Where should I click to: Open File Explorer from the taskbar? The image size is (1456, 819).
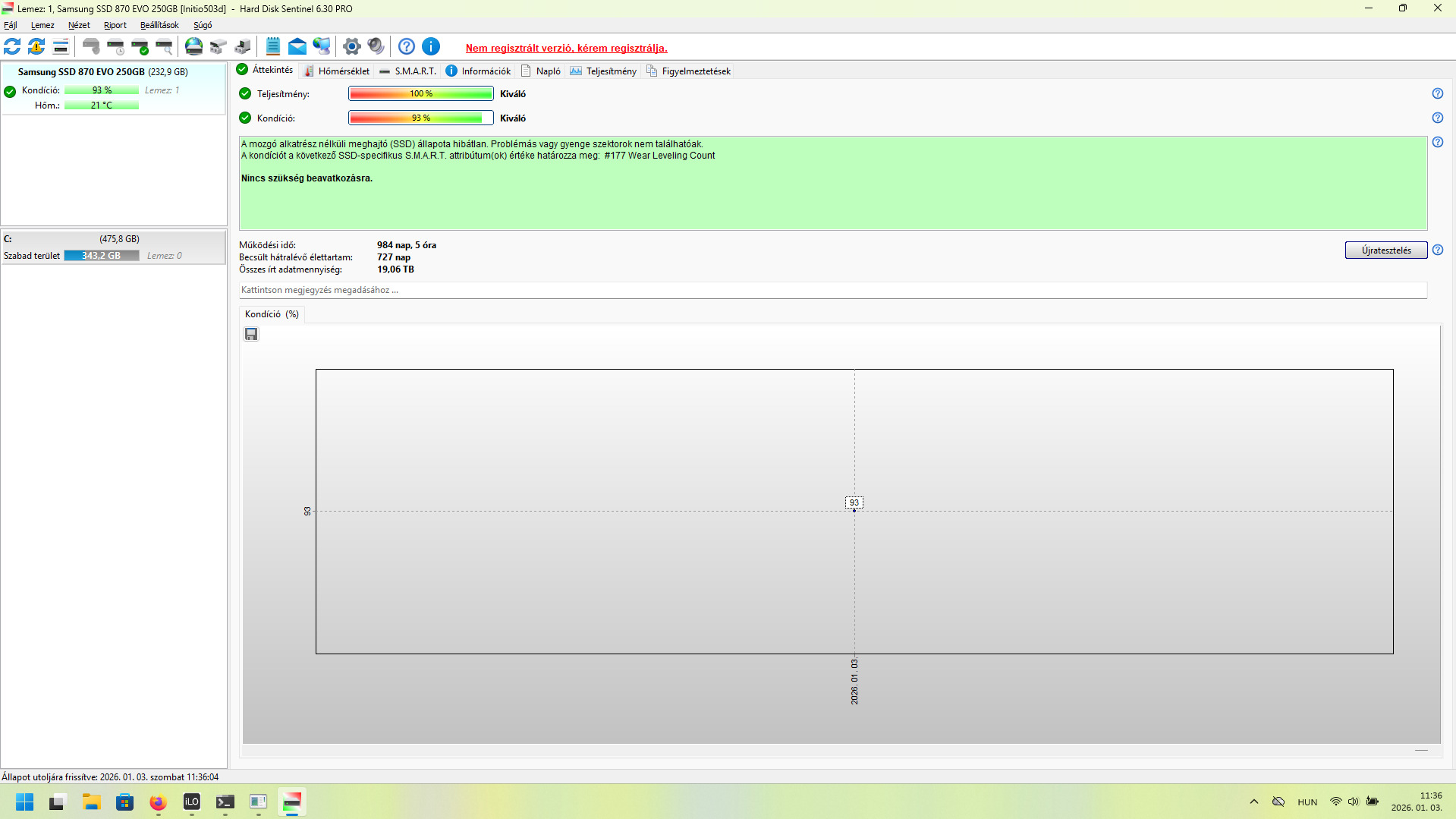click(92, 802)
